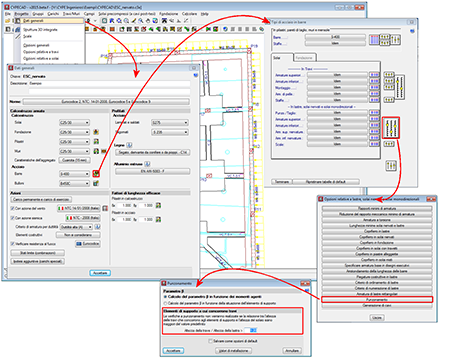Toggle the Con azione sismica checkbox

13,218
